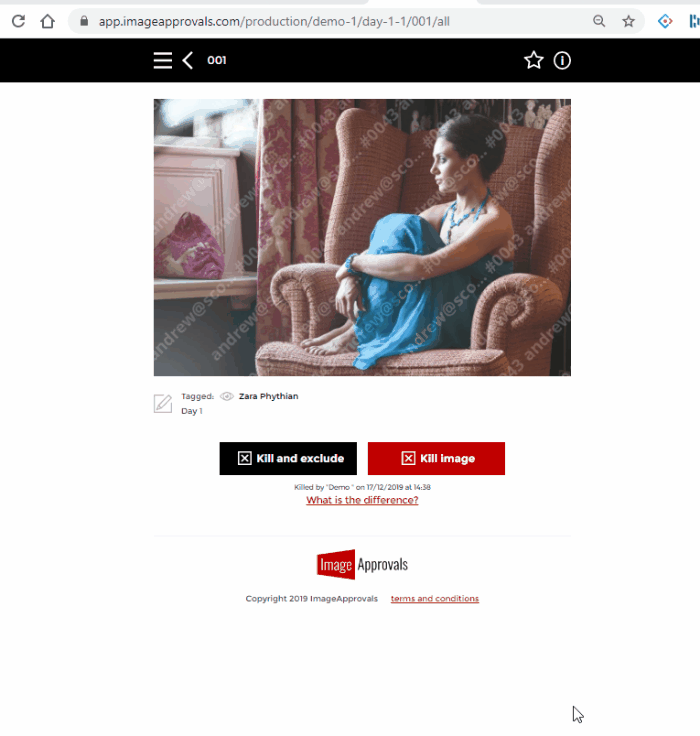Edit tags using the pencil icon
The image size is (700, 736).
point(163,404)
